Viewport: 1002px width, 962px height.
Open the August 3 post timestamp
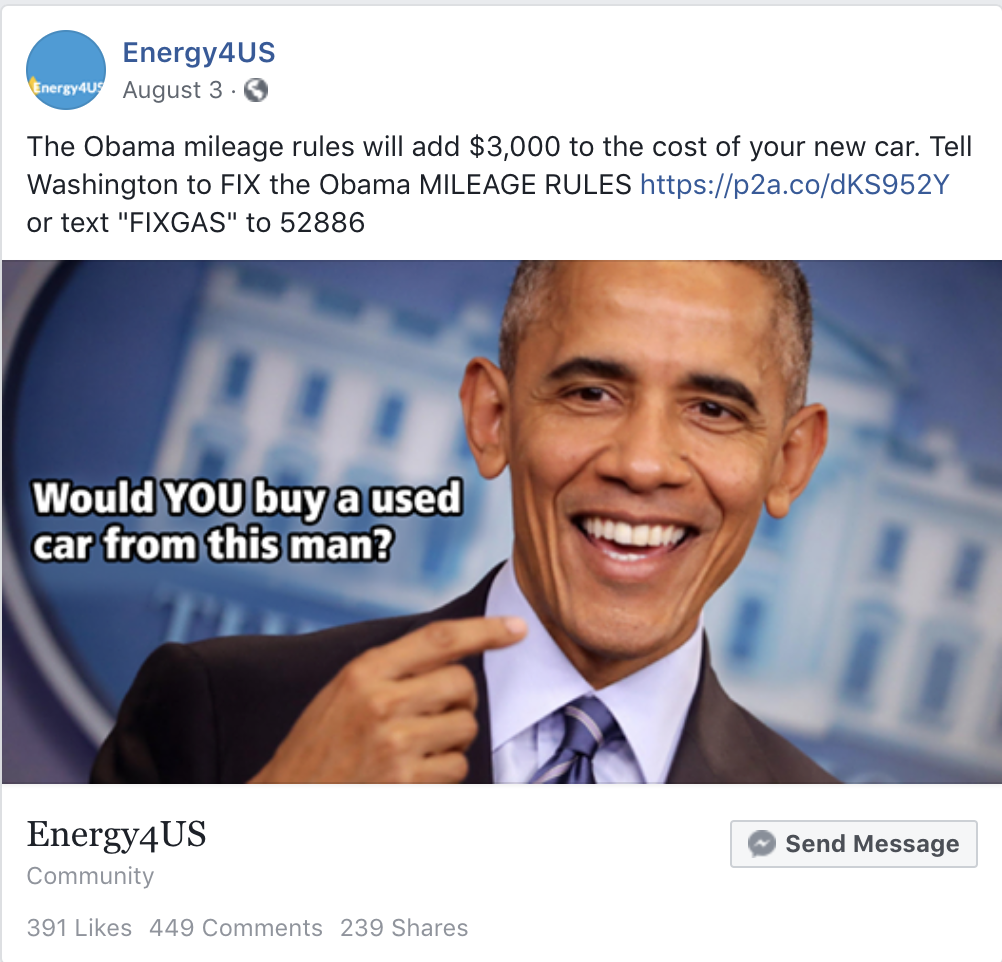[x=173, y=90]
